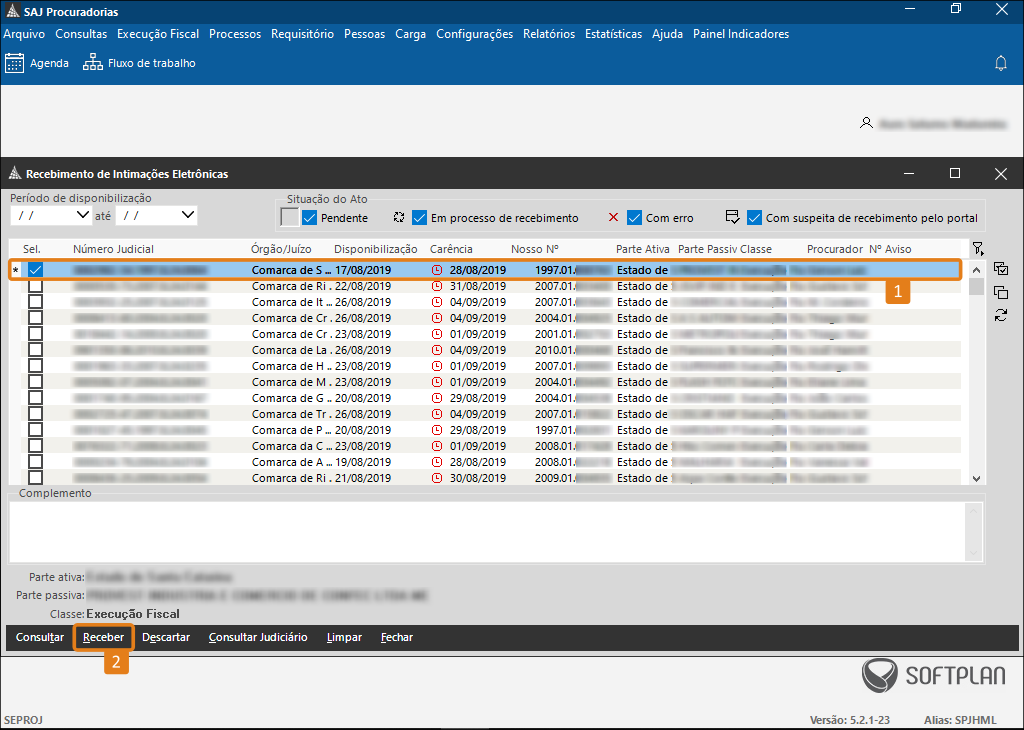Viewport: 1024px width, 730px height.
Task: Click the refresh icon right of list
Action: click(x=1000, y=315)
